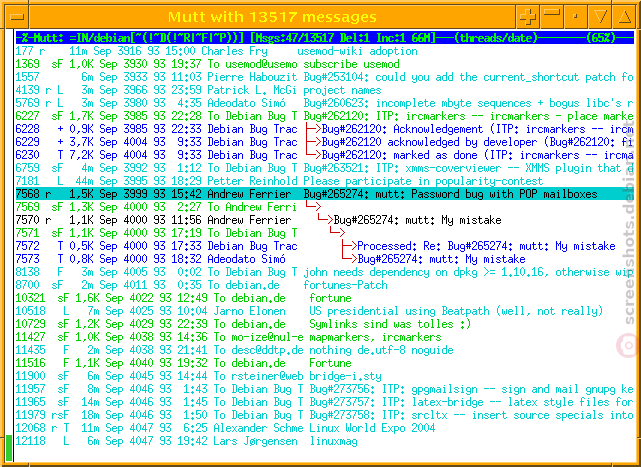Select message 10321 'fortune'
Image resolution: width=641 pixels, height=467 pixels.
(325, 298)
